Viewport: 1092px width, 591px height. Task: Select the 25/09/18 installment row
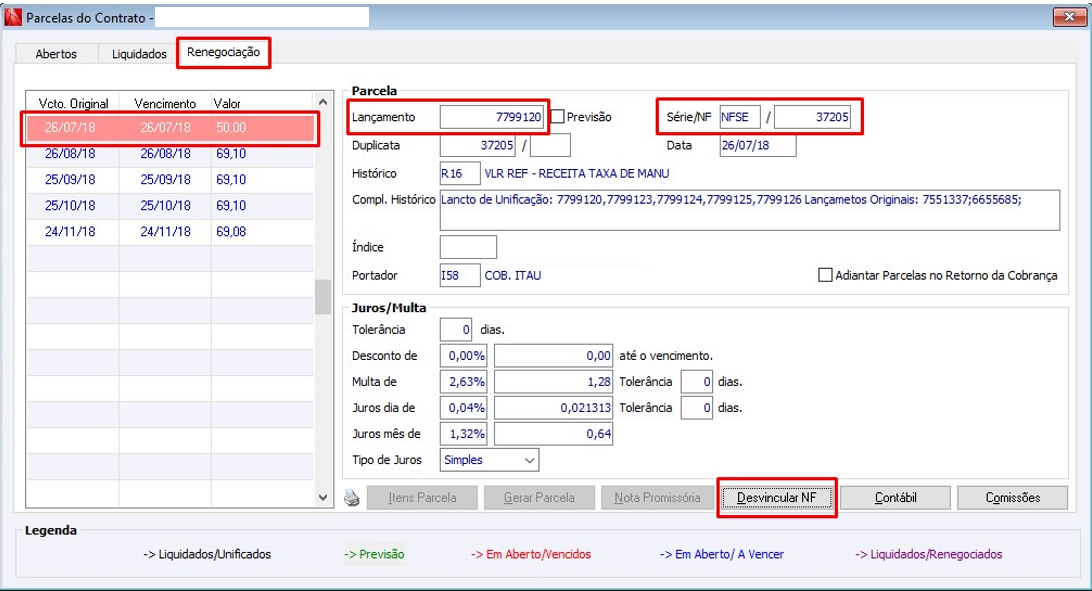click(170, 180)
